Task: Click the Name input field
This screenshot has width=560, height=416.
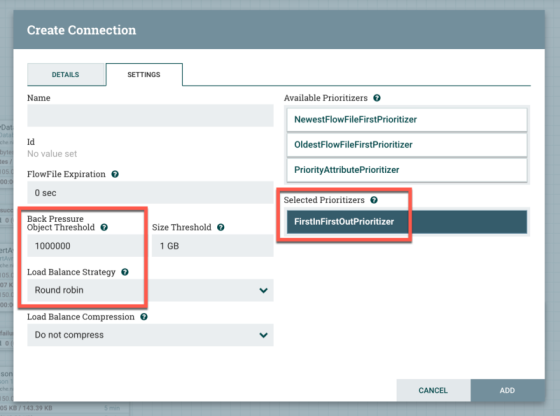Action: pos(150,115)
